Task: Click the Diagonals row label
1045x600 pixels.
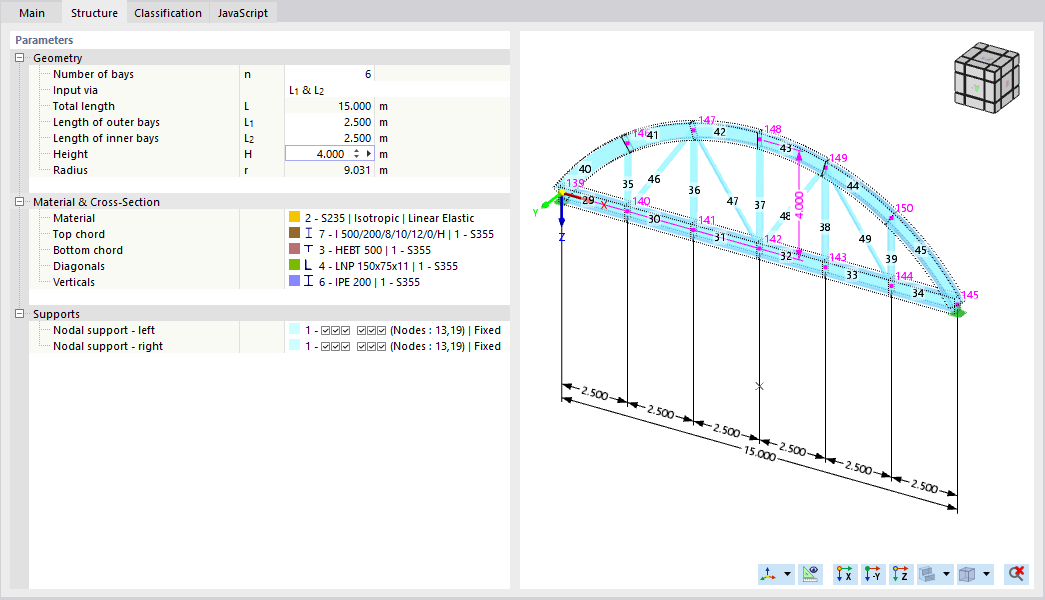Action: [79, 266]
